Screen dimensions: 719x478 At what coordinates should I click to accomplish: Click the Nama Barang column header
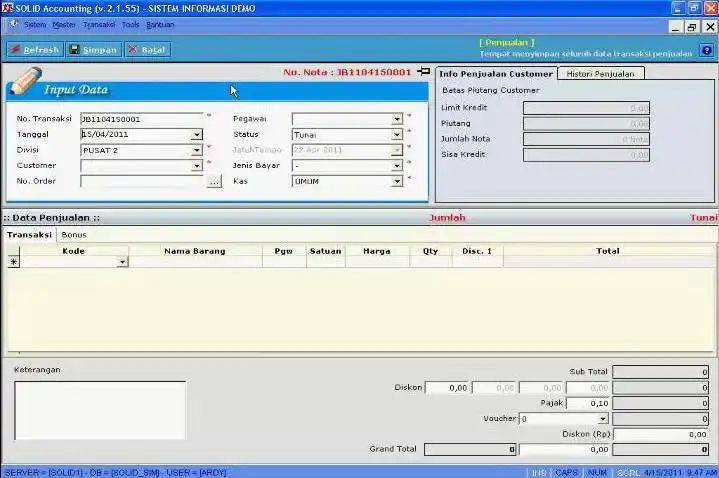[x=195, y=251]
